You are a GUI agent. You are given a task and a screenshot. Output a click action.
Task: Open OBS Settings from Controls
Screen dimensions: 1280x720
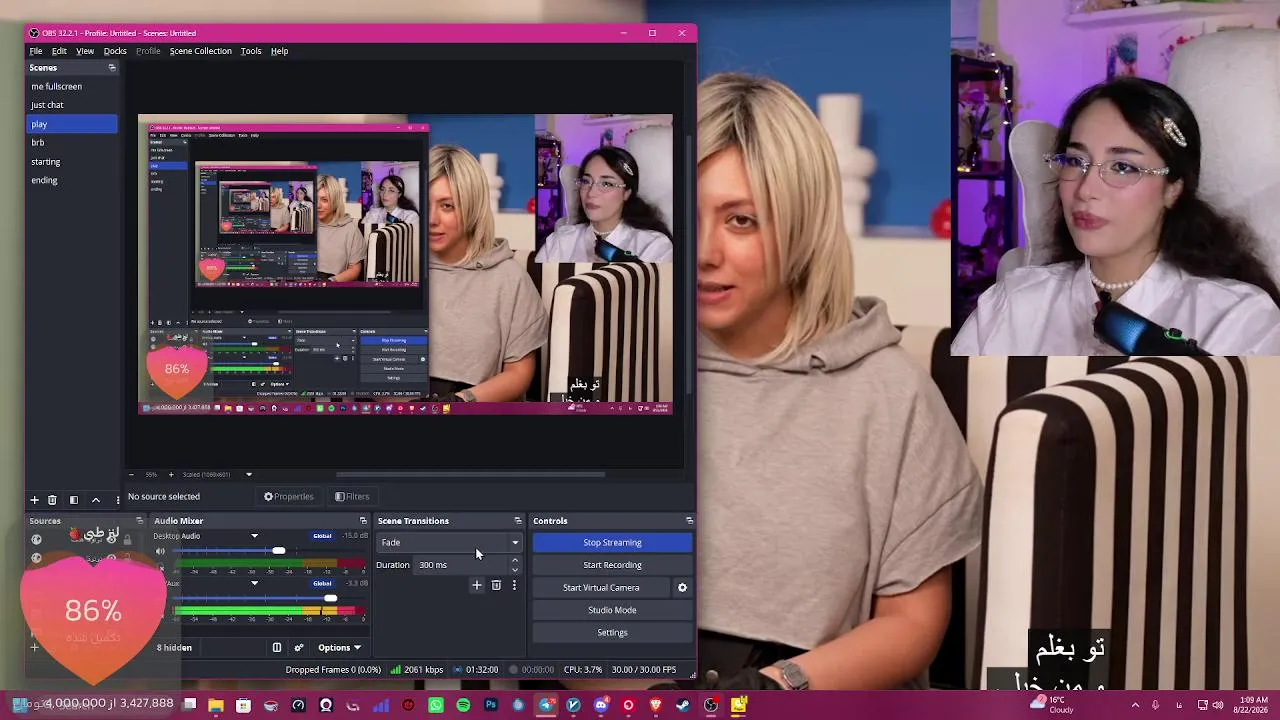(x=612, y=633)
